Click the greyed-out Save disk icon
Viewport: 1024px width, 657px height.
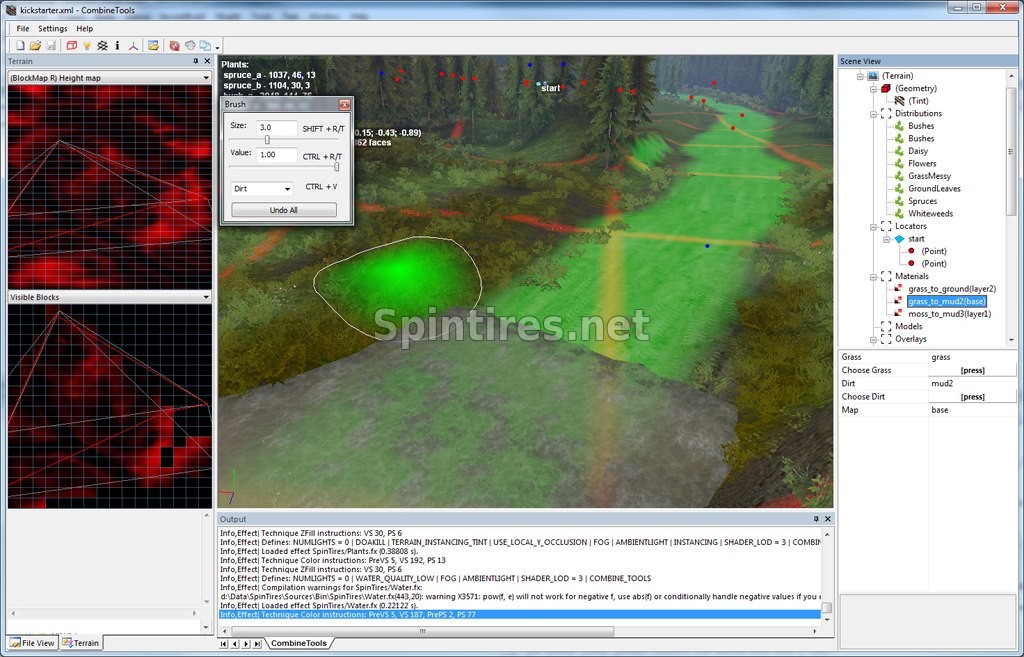[x=51, y=46]
